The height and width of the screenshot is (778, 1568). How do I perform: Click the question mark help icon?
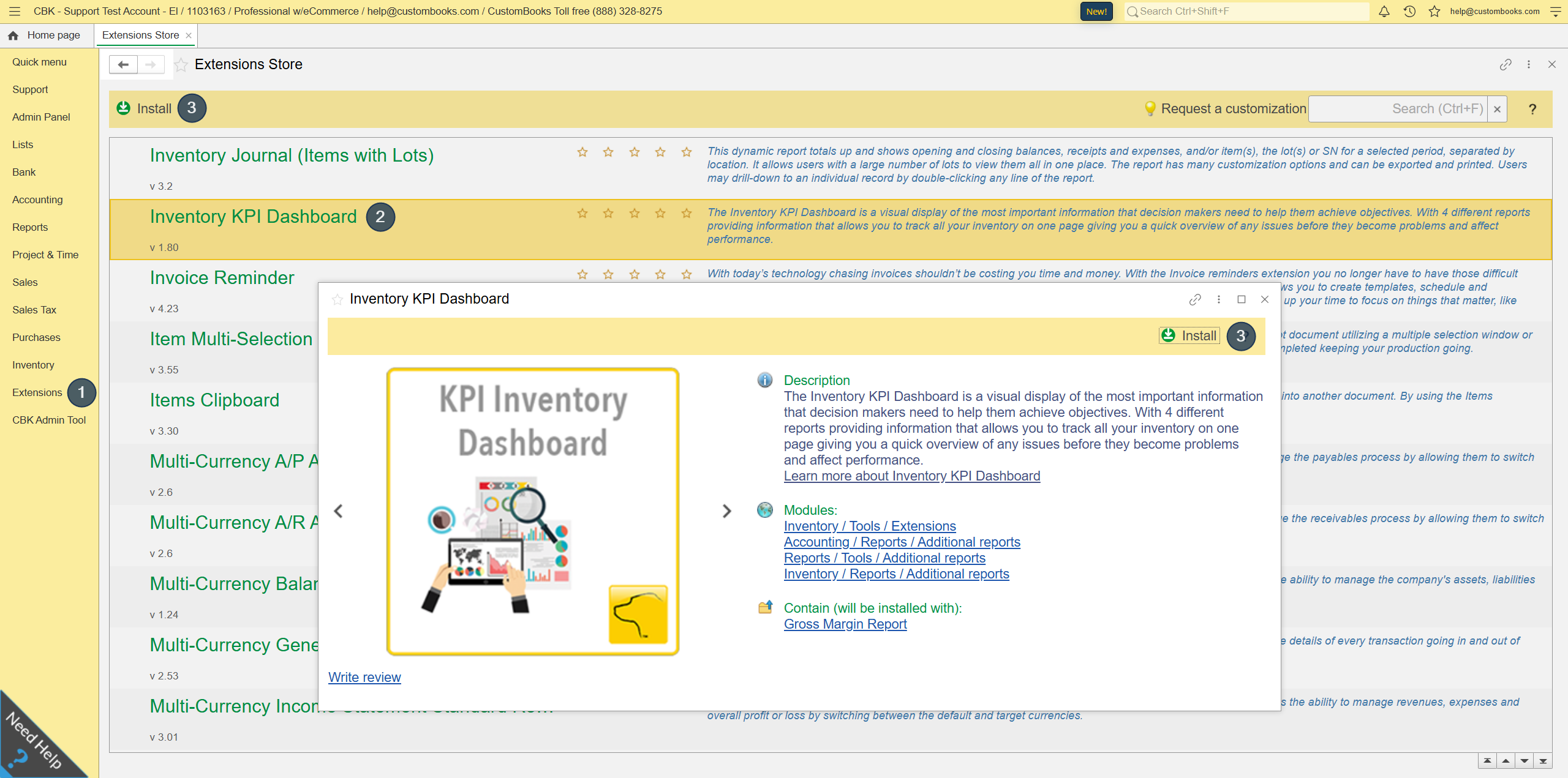(x=1532, y=109)
